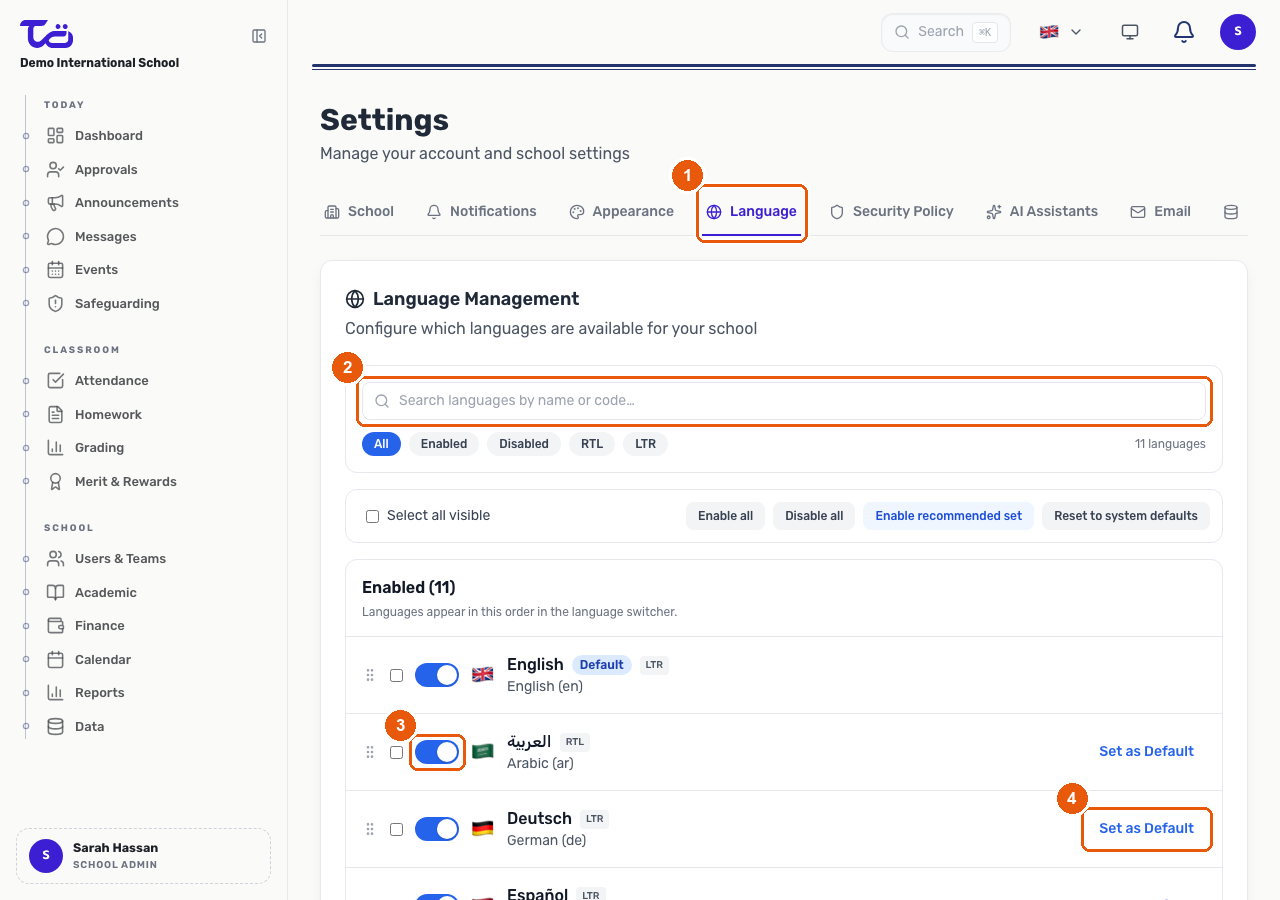Filter languages by RTL

click(x=592, y=444)
